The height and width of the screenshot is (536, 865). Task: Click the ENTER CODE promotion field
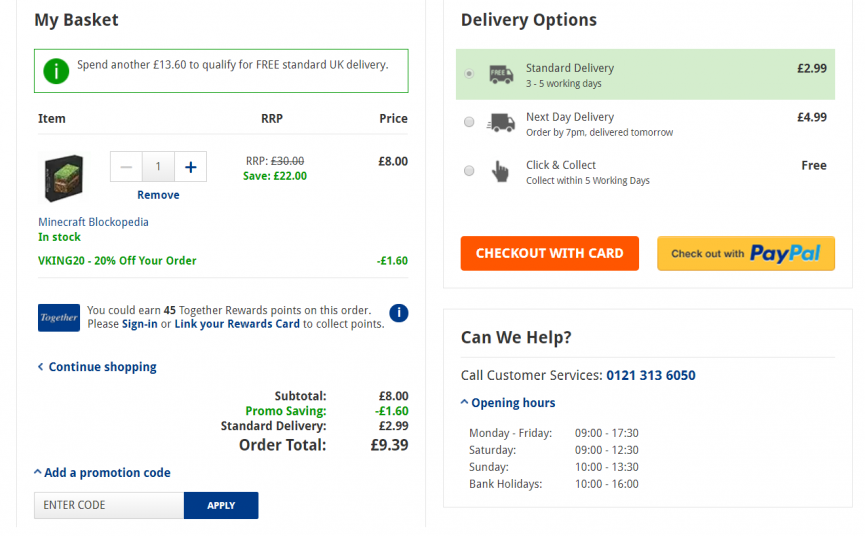(109, 505)
